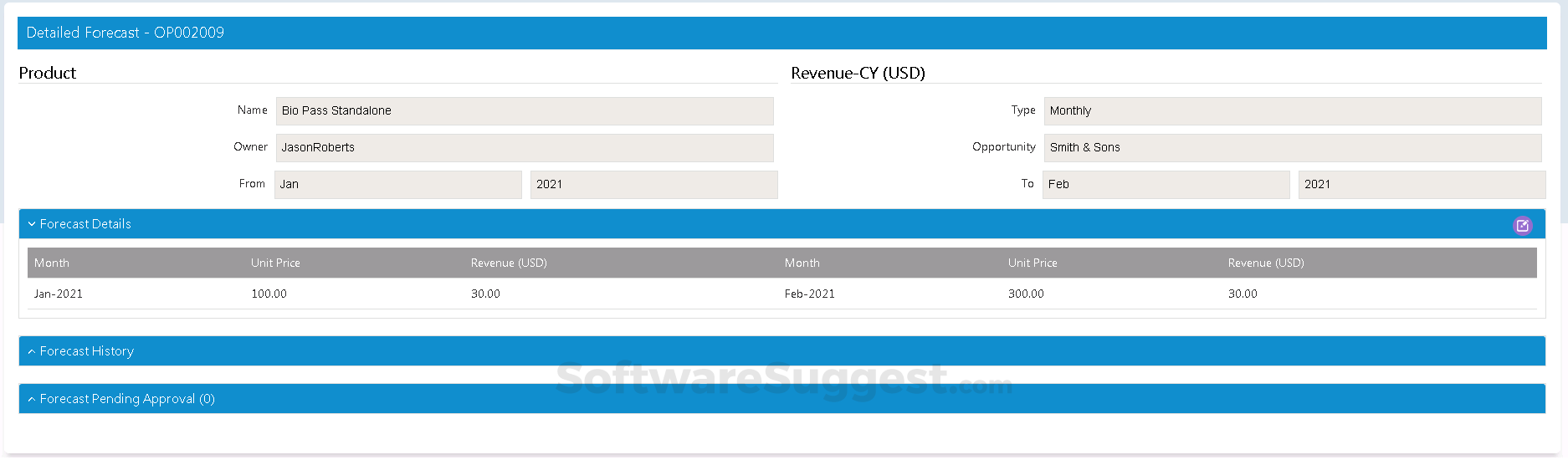Screen dimensions: 1568x460
Task: Click the 100.00 unit price value
Action: (269, 294)
